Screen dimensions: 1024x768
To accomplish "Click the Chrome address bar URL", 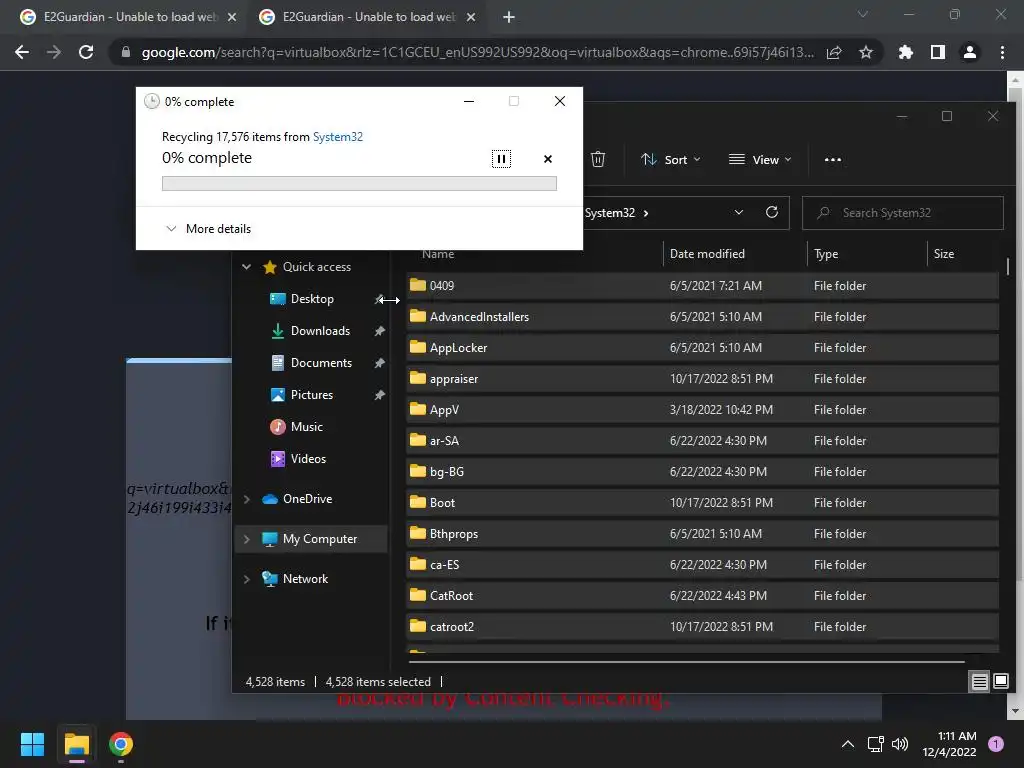I will click(x=477, y=52).
